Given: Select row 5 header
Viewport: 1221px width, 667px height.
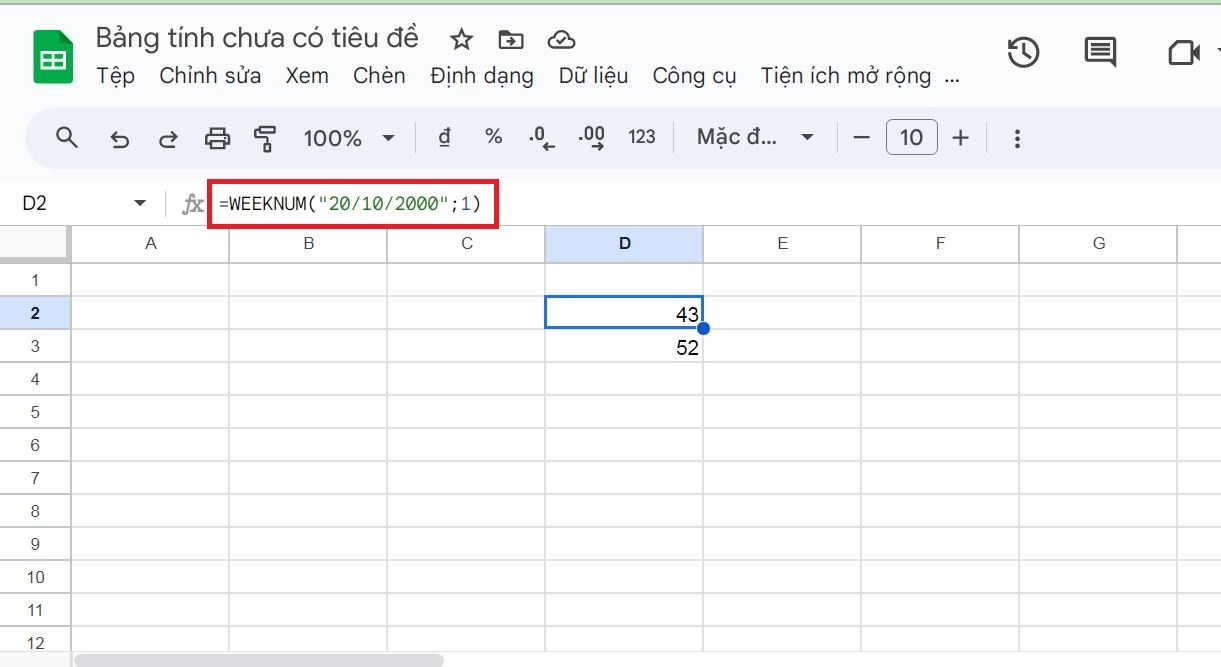Looking at the screenshot, I should pyautogui.click(x=35, y=412).
